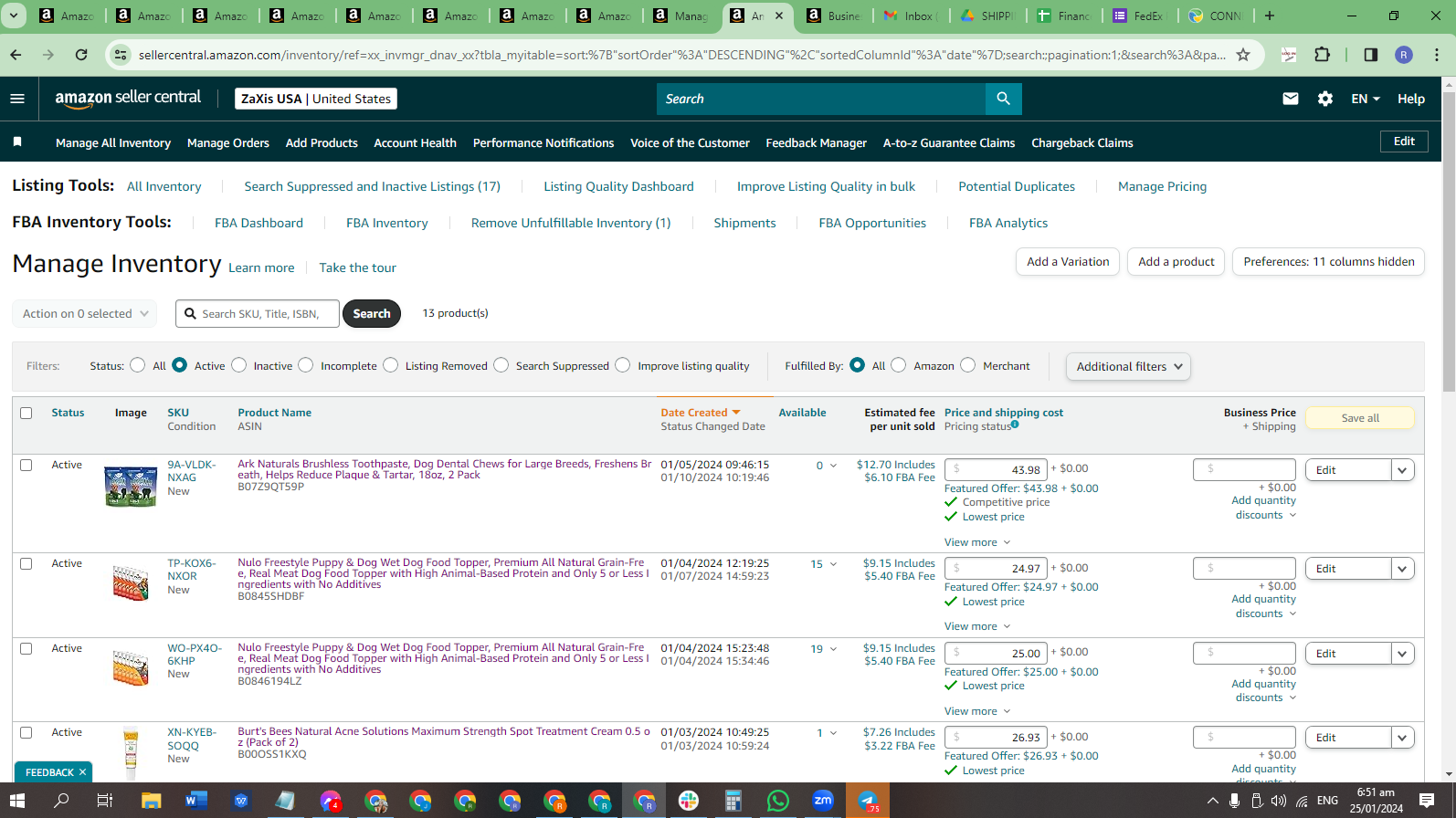
Task: Expand View more for the $43.98 listing
Action: click(977, 542)
